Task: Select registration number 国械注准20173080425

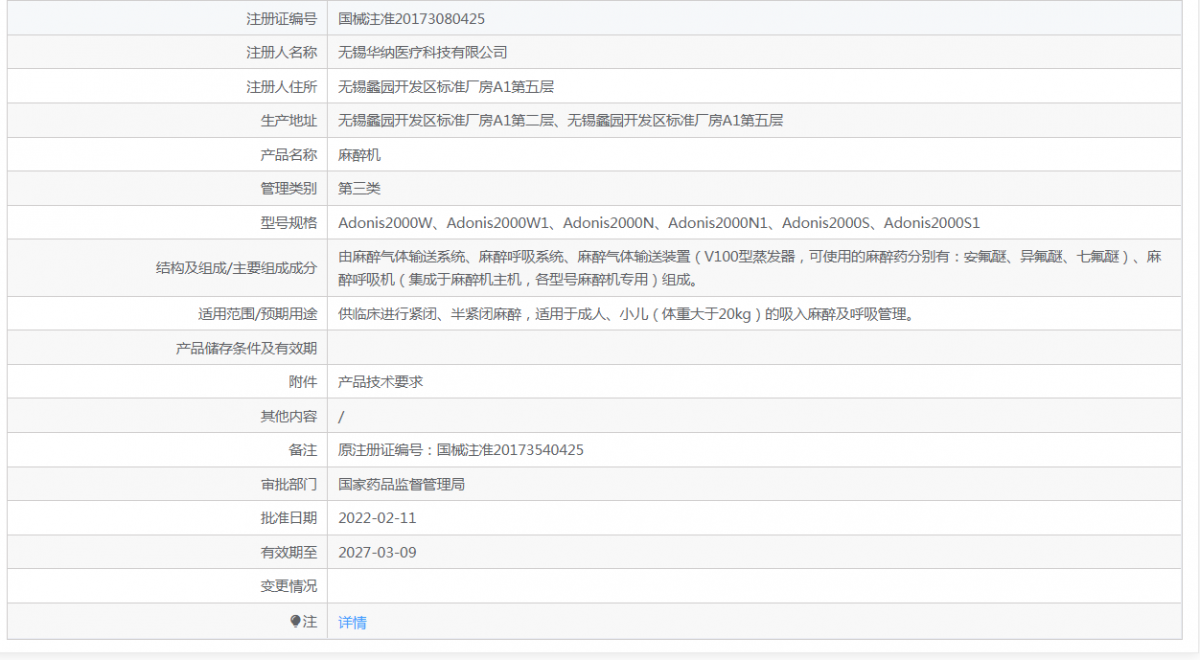Action: click(412, 18)
